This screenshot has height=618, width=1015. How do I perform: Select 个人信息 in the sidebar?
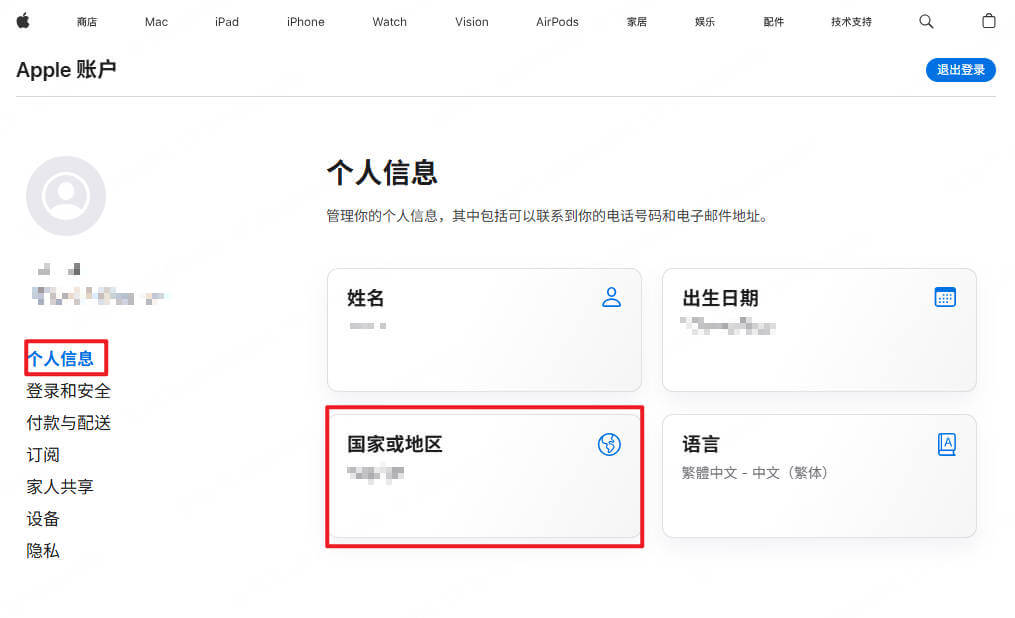coord(60,359)
